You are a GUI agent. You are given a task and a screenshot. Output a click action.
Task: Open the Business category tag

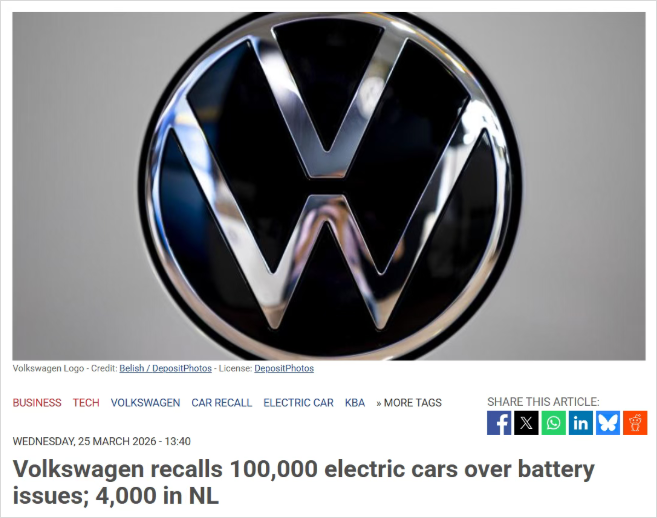[37, 403]
